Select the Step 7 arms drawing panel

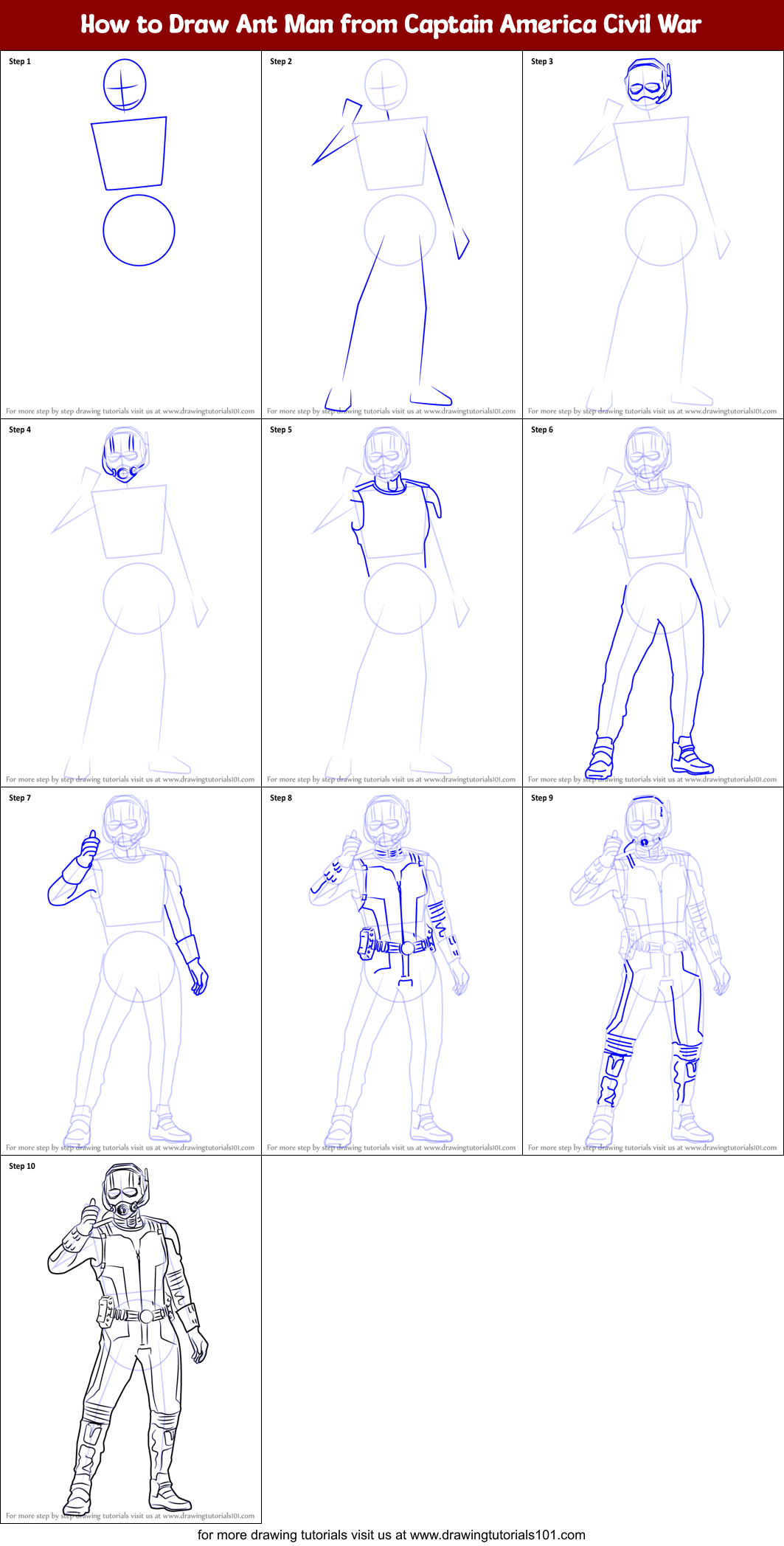(131, 971)
